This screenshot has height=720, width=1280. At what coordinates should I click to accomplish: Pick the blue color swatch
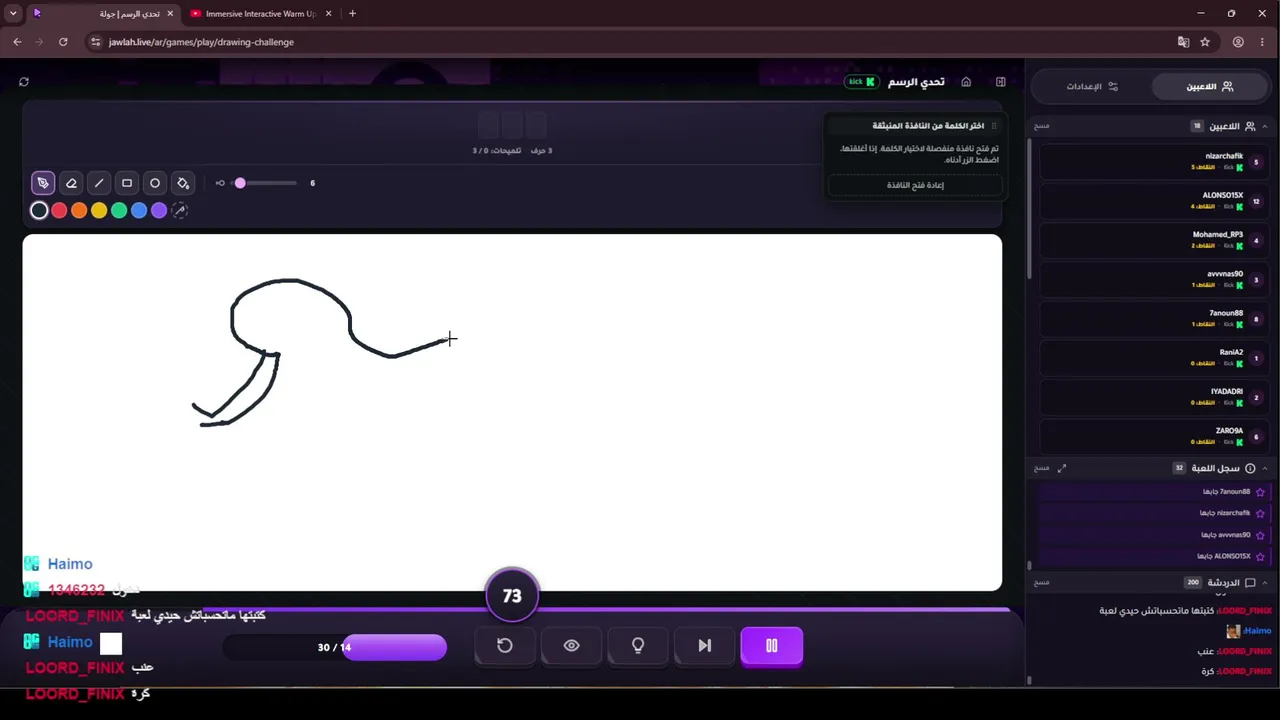[x=139, y=210]
